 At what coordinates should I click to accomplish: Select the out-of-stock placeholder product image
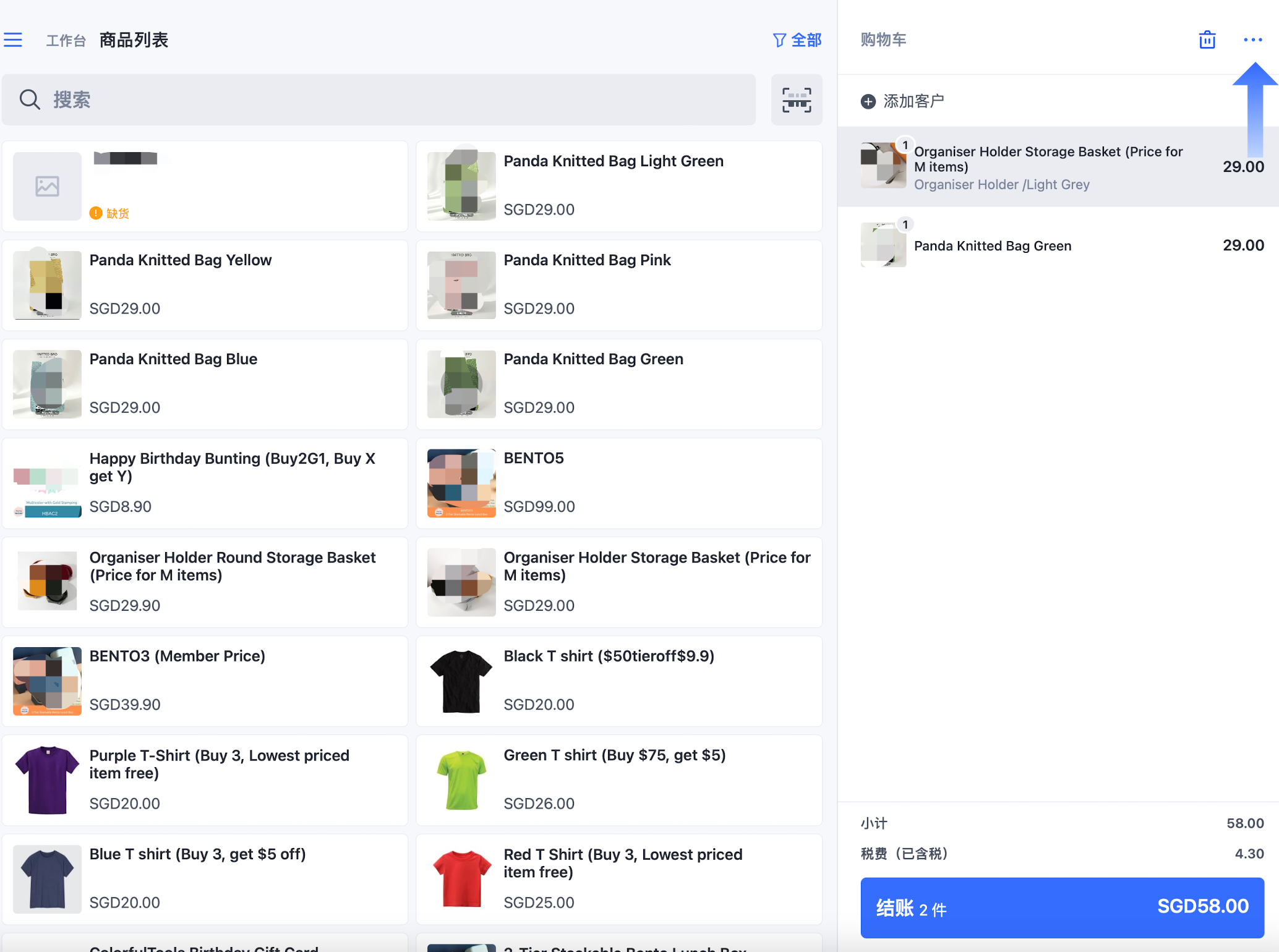pos(47,186)
